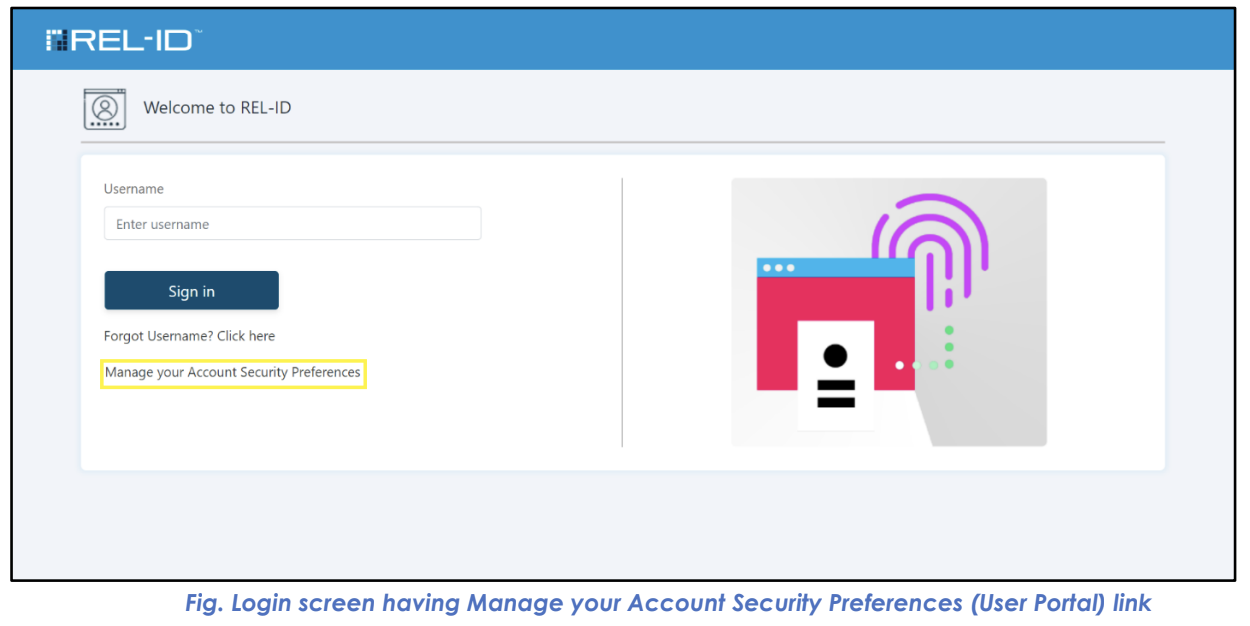Image resolution: width=1250 pixels, height=626 pixels.
Task: Click the Sign in button
Action: coord(191,291)
